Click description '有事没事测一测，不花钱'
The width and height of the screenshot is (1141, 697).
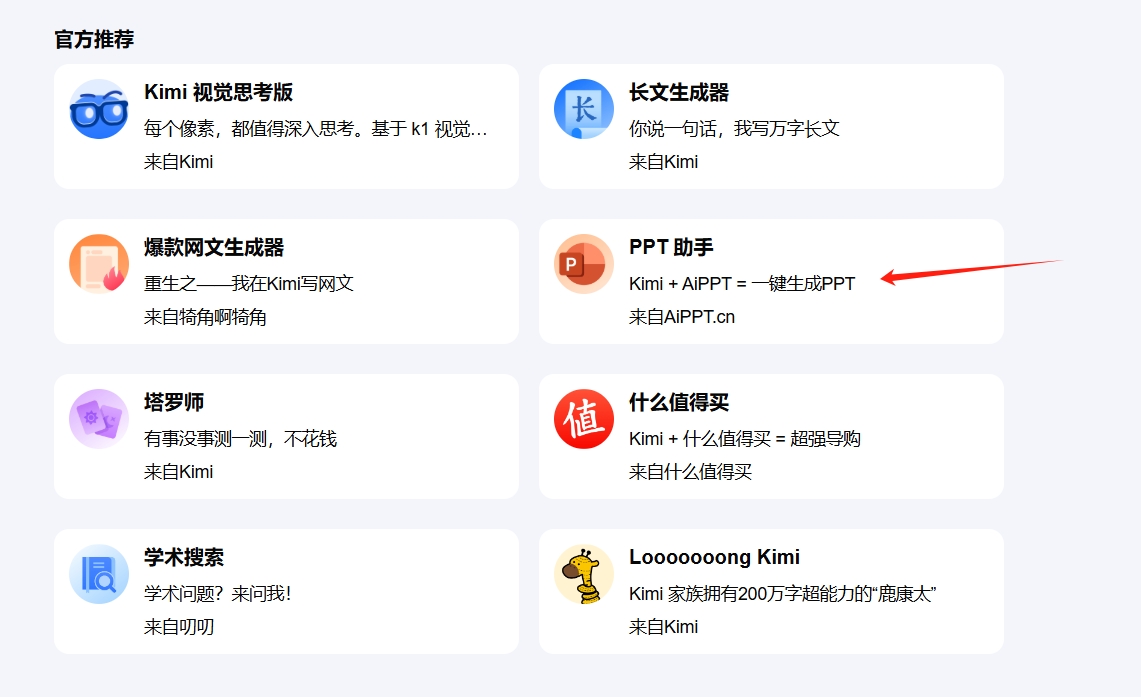tap(240, 439)
